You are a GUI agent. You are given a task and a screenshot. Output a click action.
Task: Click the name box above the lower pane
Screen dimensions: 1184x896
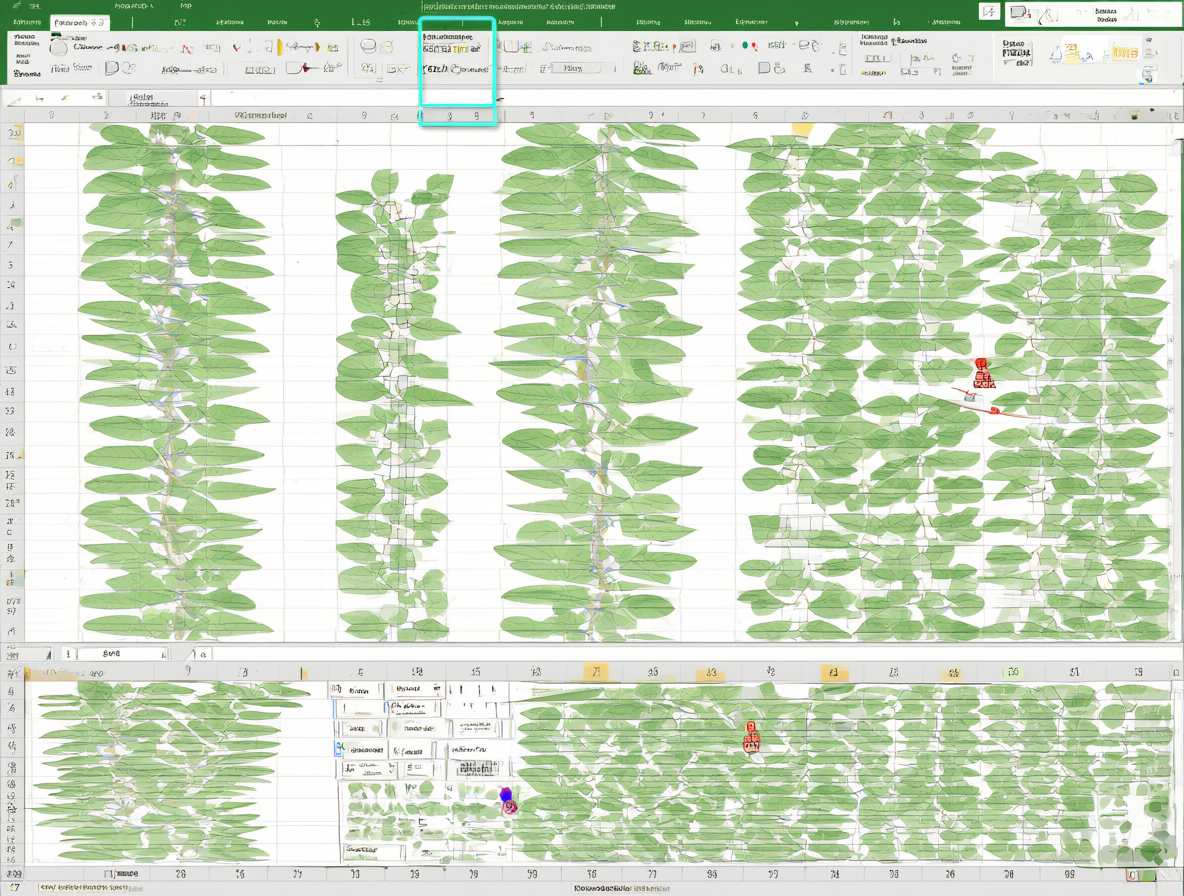click(122, 654)
